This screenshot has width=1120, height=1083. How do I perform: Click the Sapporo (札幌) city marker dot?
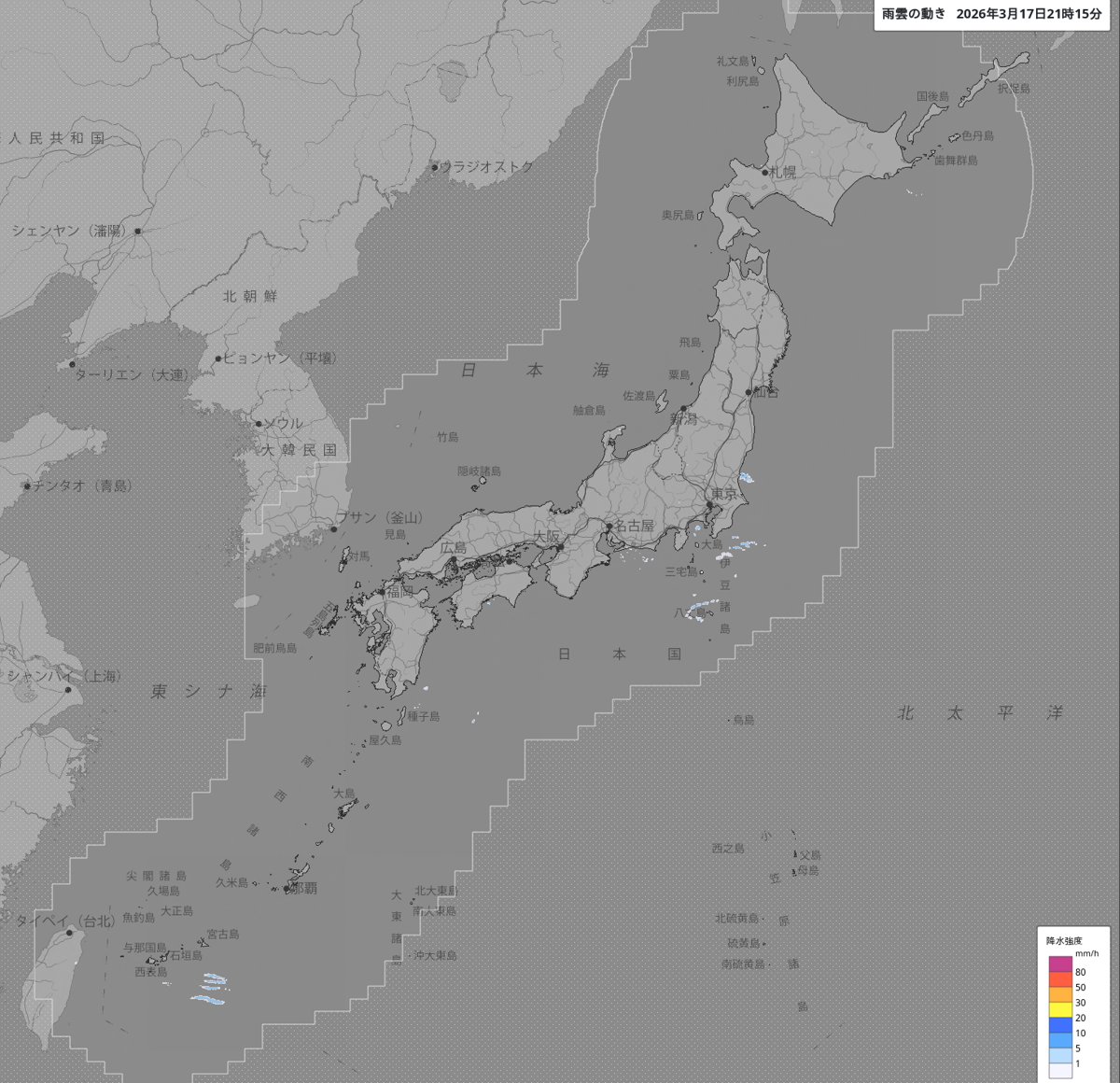tap(765, 172)
